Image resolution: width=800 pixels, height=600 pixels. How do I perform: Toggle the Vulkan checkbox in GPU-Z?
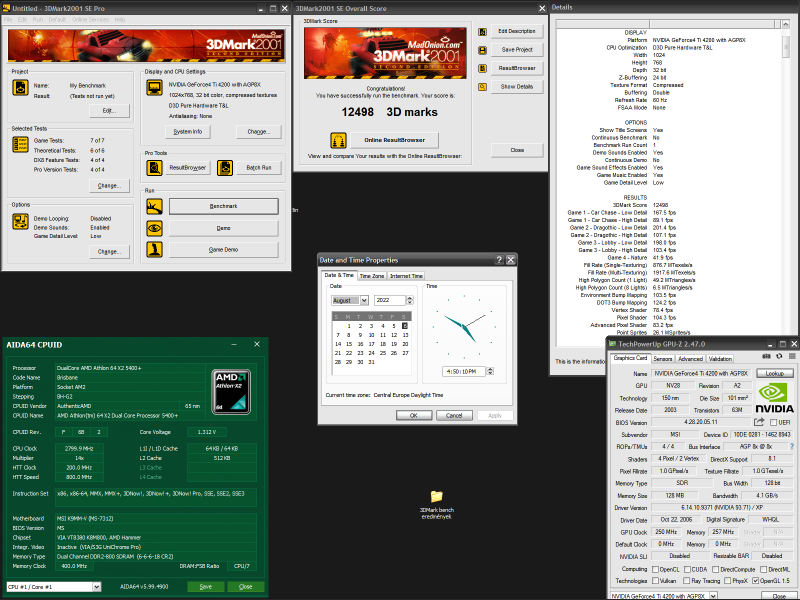tap(656, 581)
